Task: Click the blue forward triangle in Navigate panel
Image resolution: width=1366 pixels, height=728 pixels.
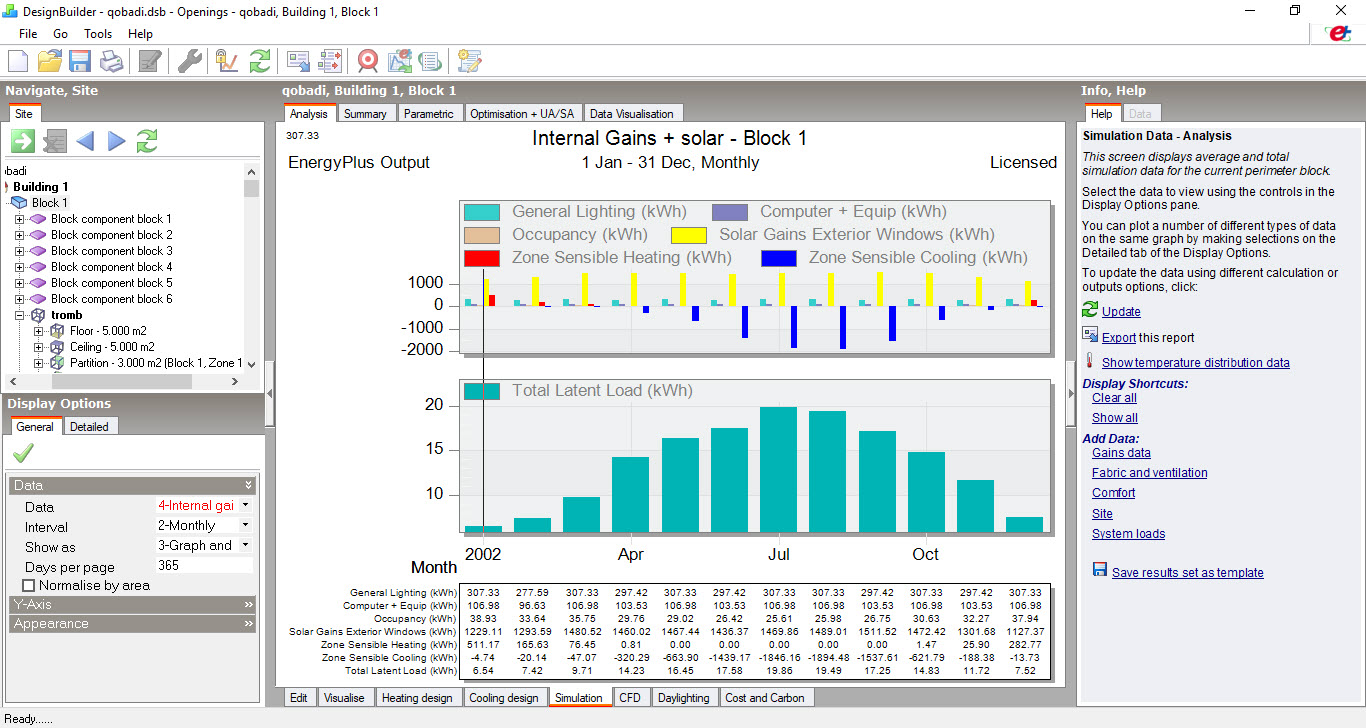Action: tap(117, 141)
